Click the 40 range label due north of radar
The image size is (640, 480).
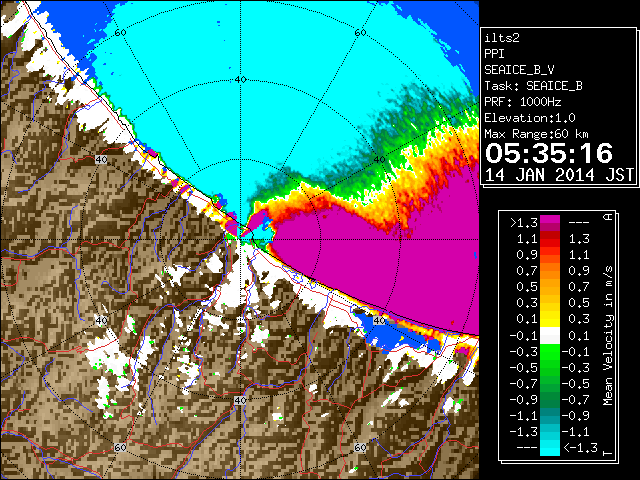coord(241,80)
